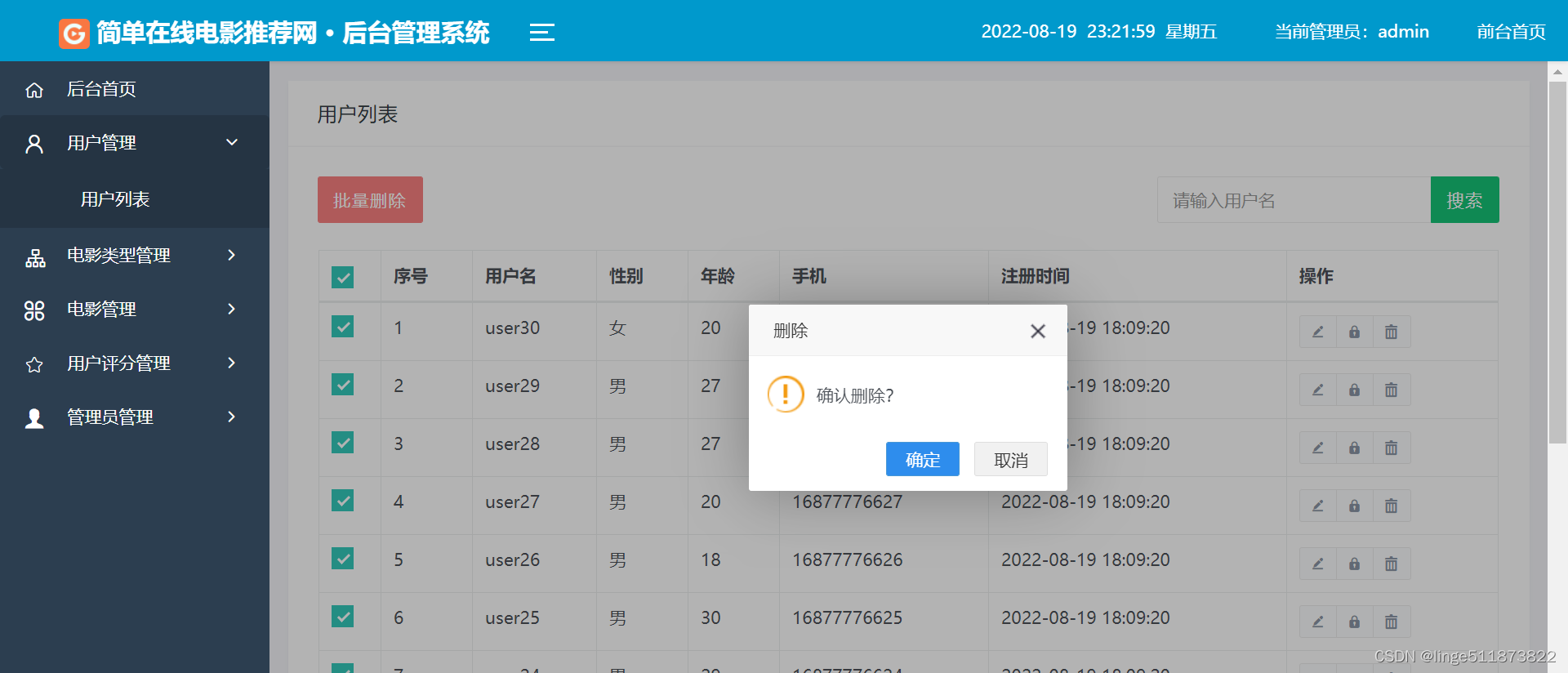Image resolution: width=1568 pixels, height=673 pixels.
Task: Select 用户列表 submenu item
Action: 135,199
